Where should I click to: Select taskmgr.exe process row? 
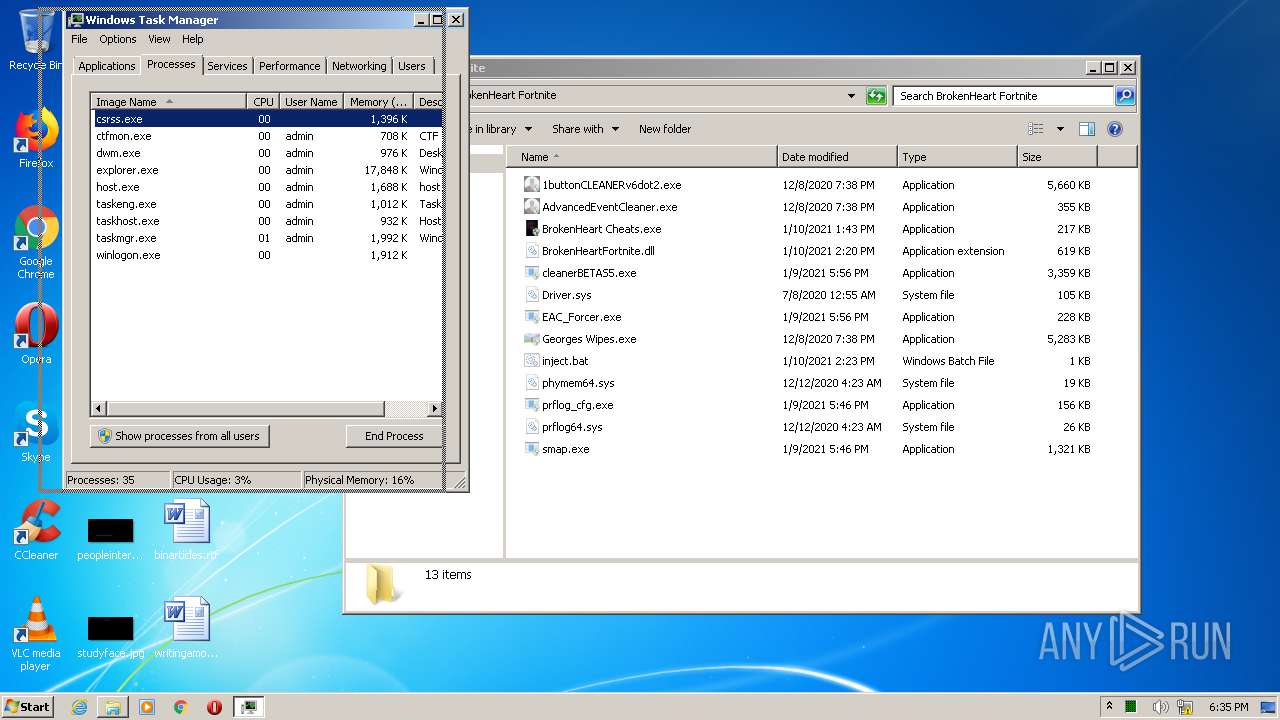coord(267,238)
